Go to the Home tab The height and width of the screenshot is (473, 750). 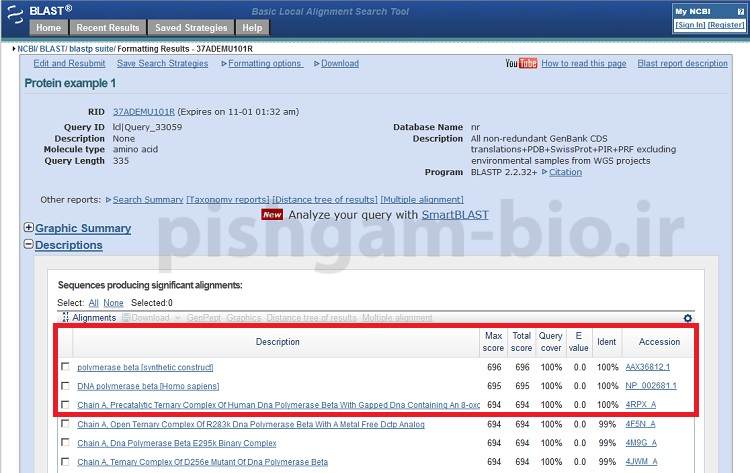point(49,28)
